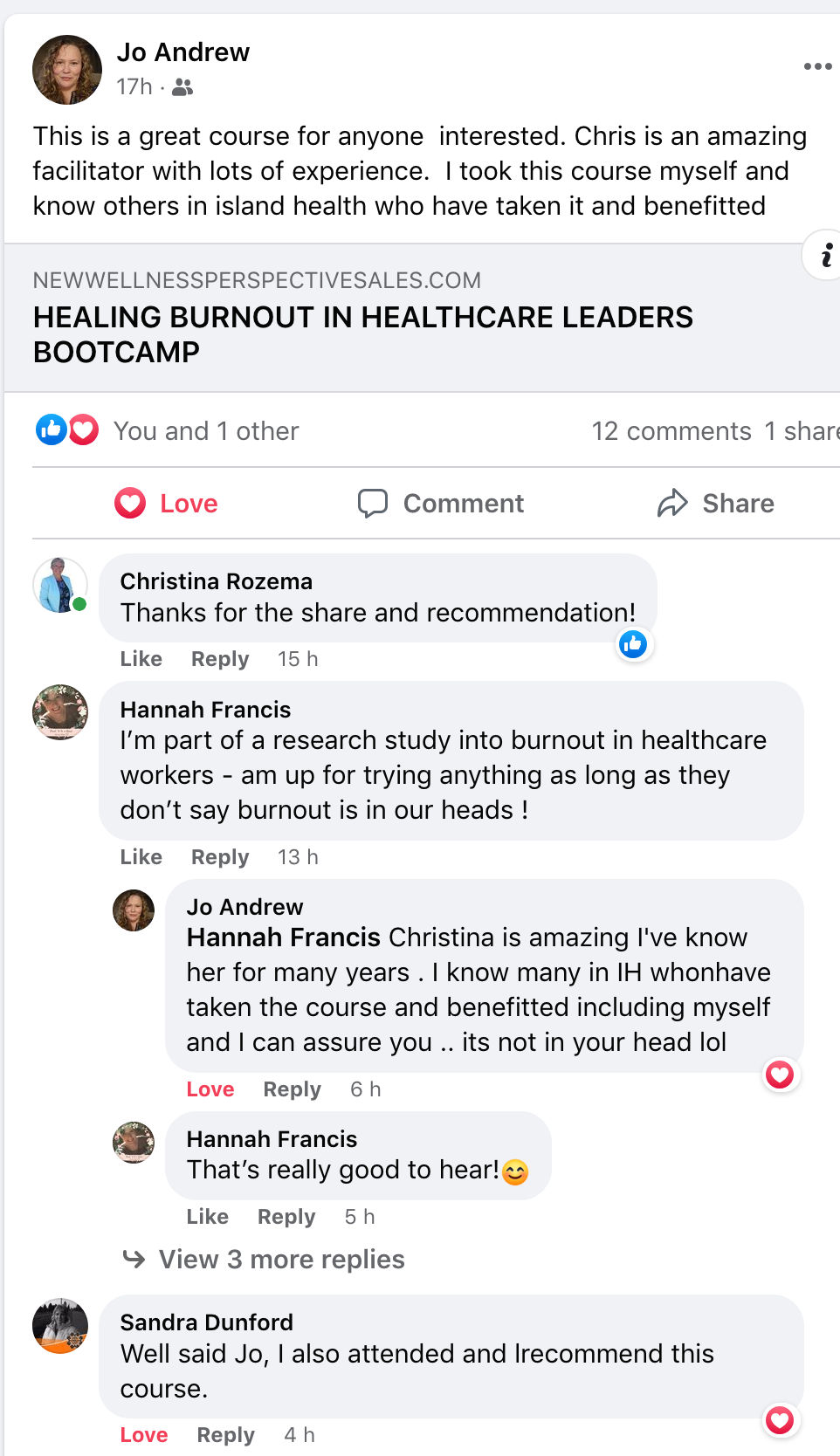Reply to Christina Rozema's comment
840x1456 pixels.
pyautogui.click(x=220, y=659)
